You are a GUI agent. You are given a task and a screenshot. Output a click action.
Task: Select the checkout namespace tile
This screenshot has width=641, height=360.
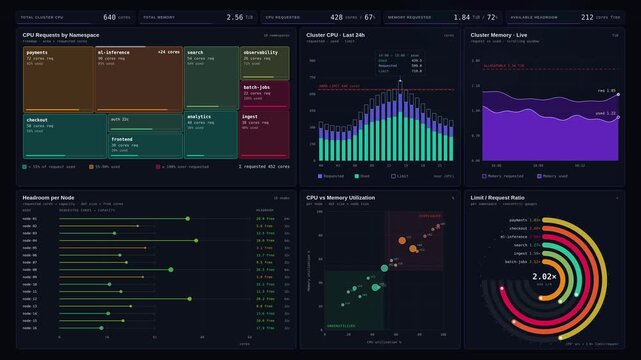coord(65,136)
